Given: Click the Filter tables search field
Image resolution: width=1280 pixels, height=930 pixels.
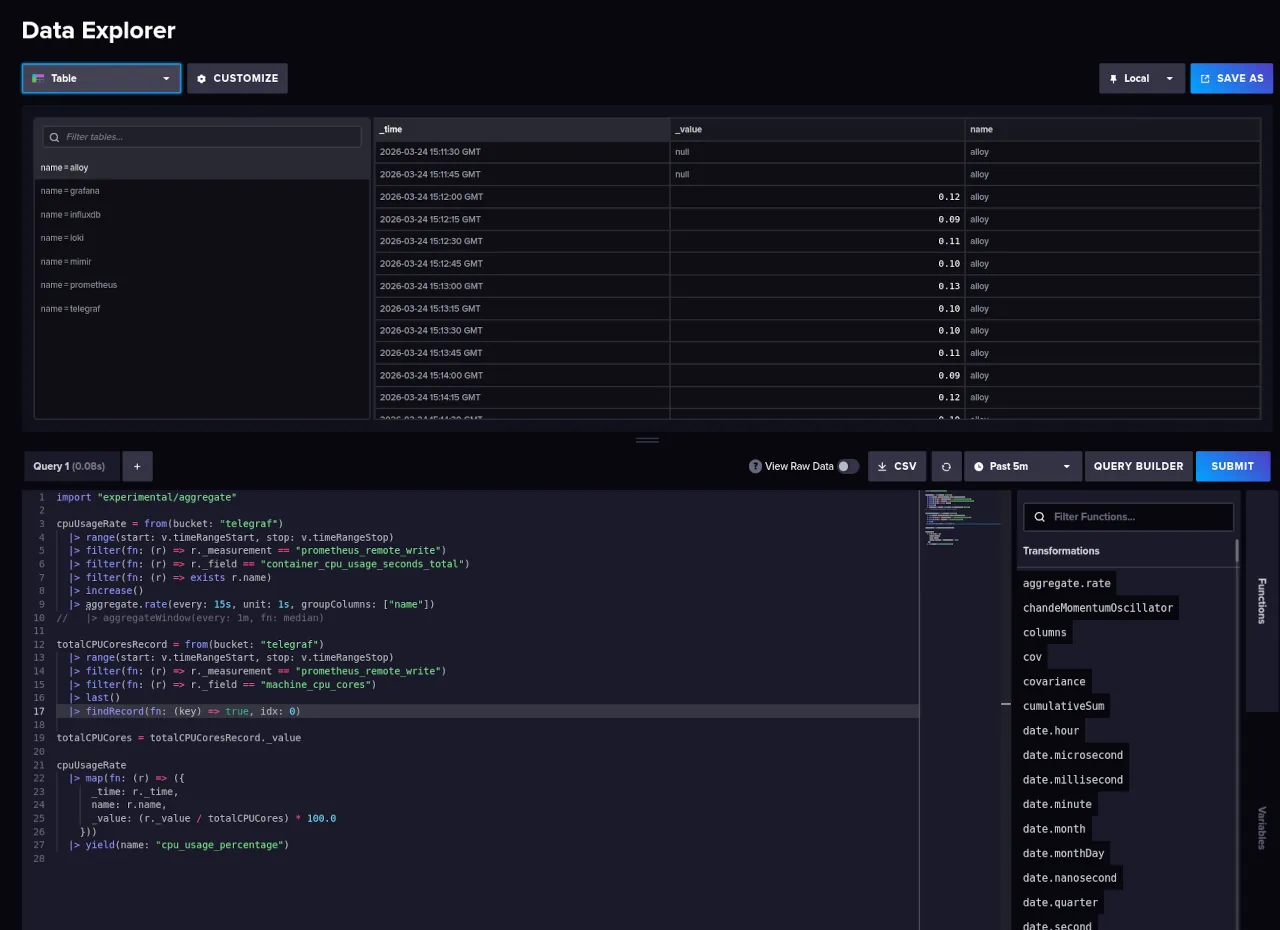Looking at the screenshot, I should 202,137.
